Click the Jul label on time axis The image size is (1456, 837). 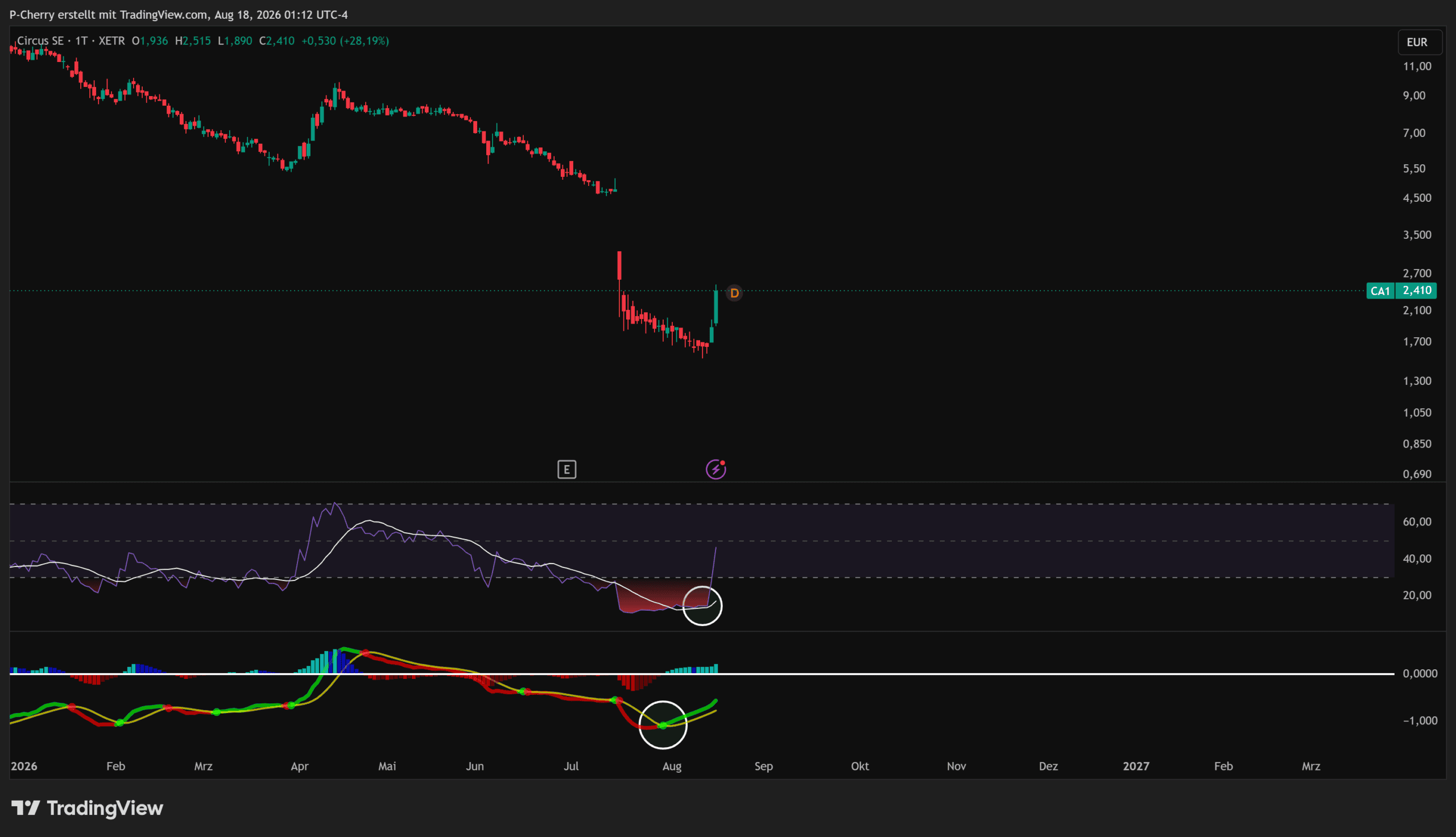point(571,766)
